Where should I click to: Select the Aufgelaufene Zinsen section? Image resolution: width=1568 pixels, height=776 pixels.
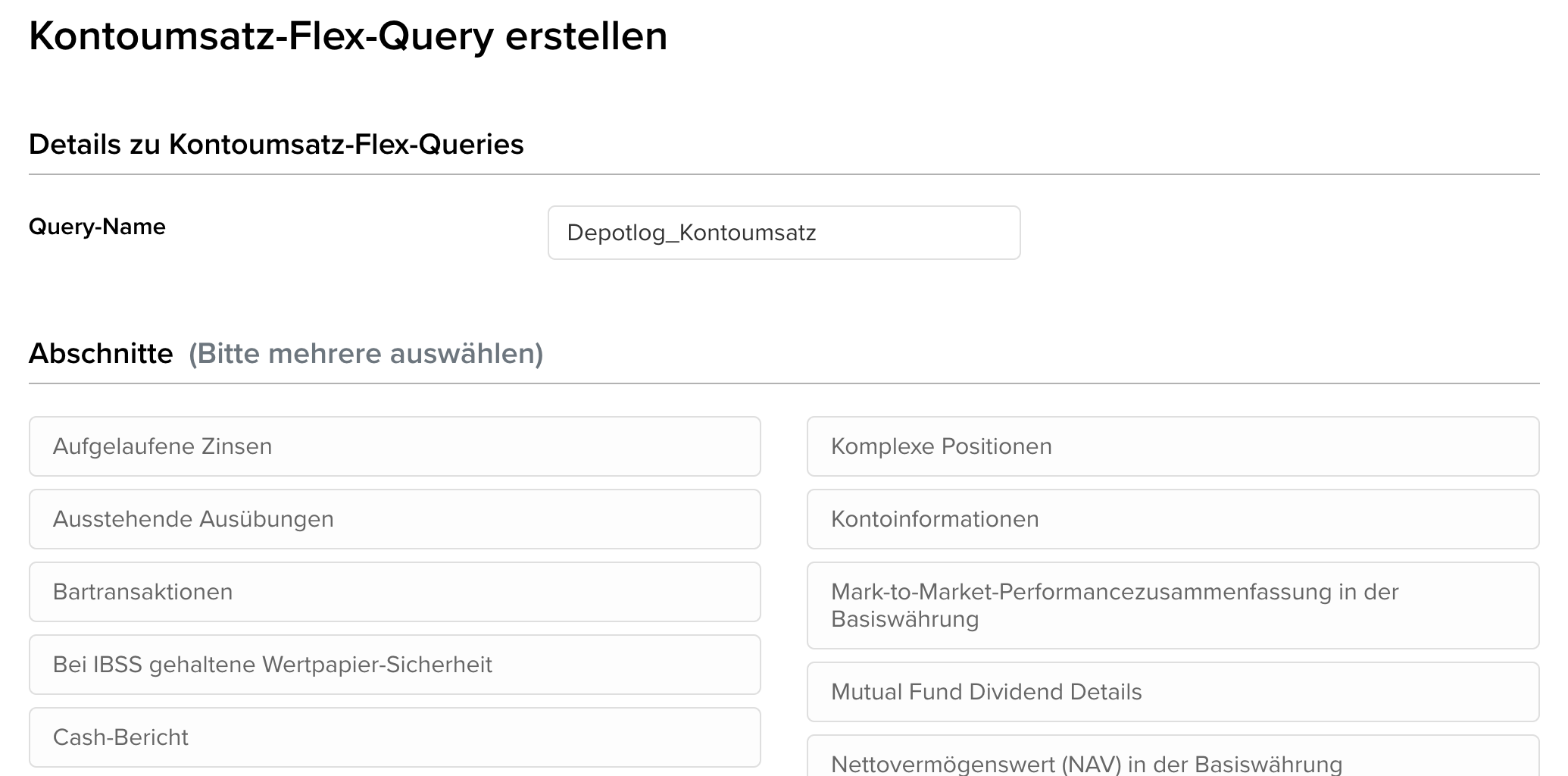(x=395, y=446)
